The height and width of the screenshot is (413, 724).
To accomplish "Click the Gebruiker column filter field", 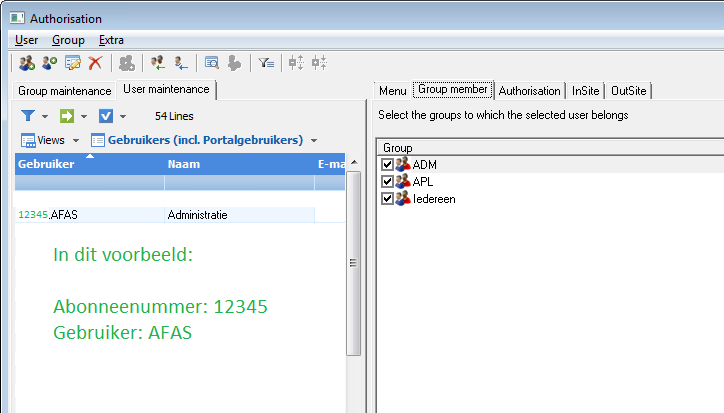I will 90,182.
